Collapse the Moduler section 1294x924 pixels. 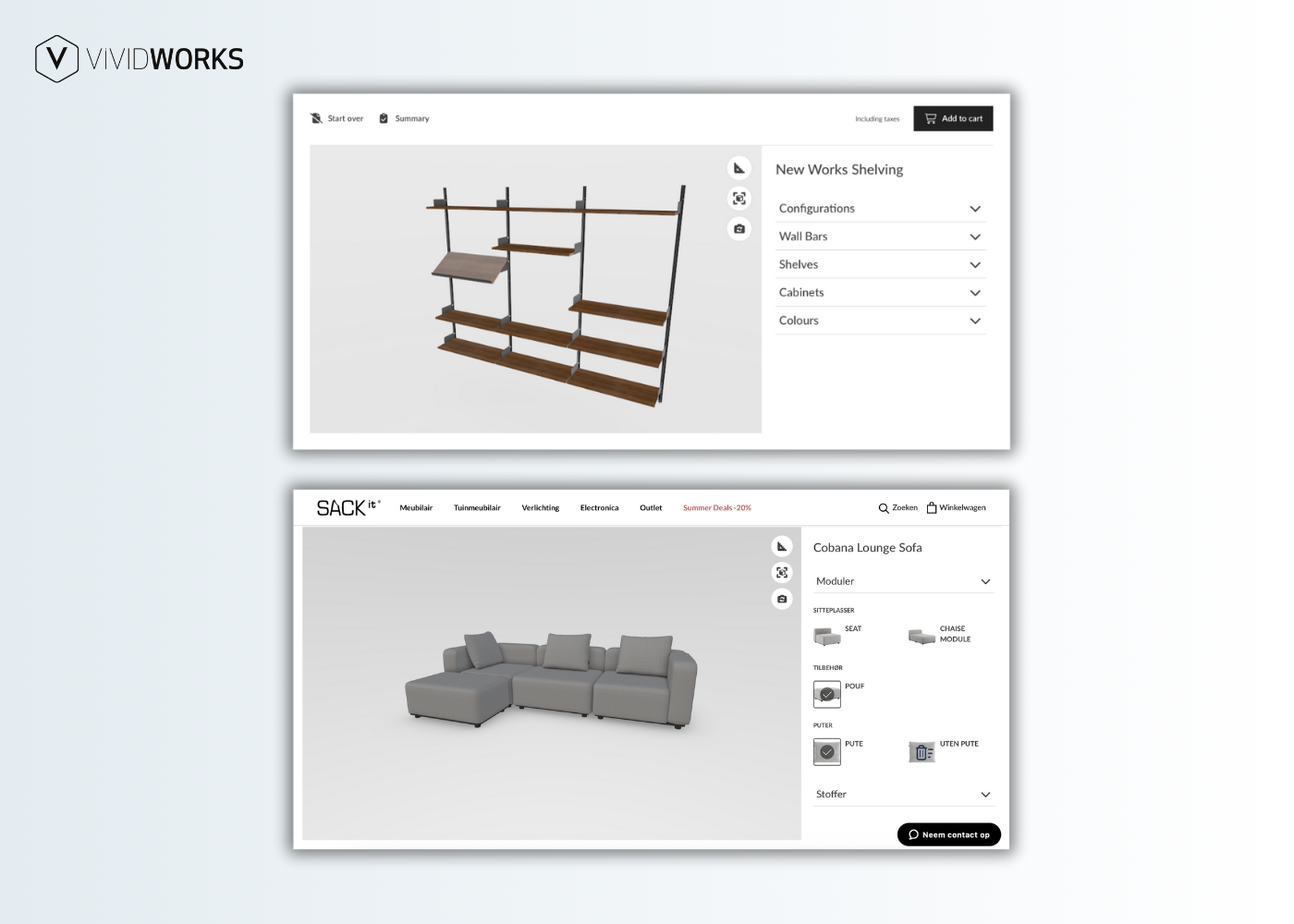coord(904,581)
